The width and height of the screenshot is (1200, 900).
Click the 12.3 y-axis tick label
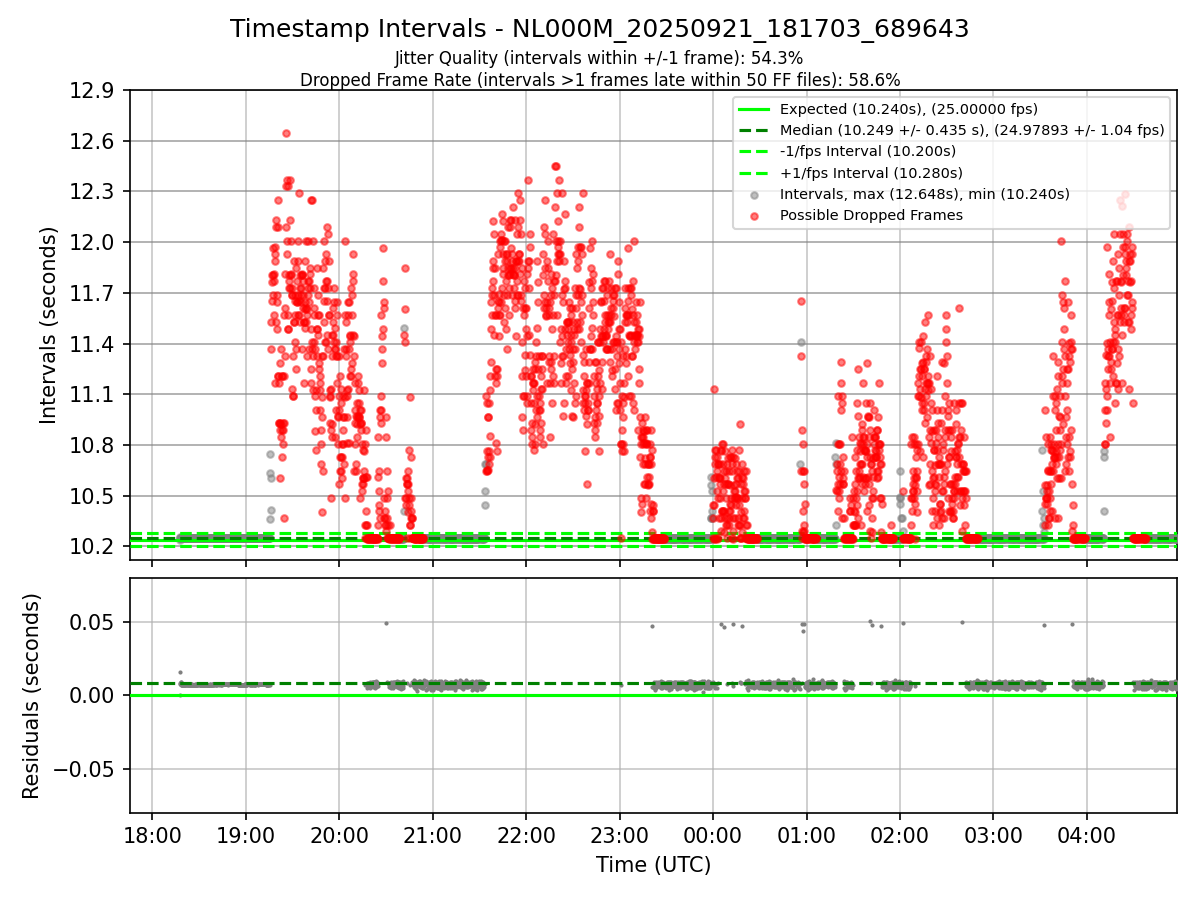91,192
